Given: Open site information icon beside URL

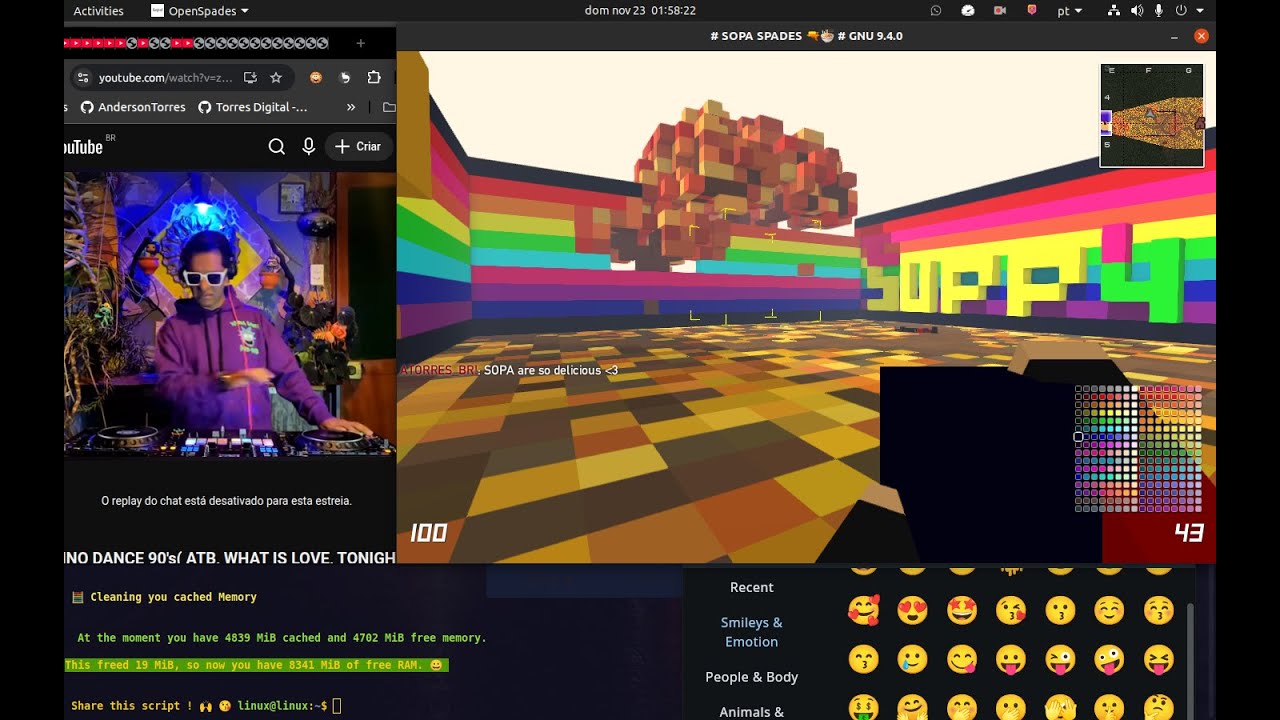Looking at the screenshot, I should coord(83,78).
